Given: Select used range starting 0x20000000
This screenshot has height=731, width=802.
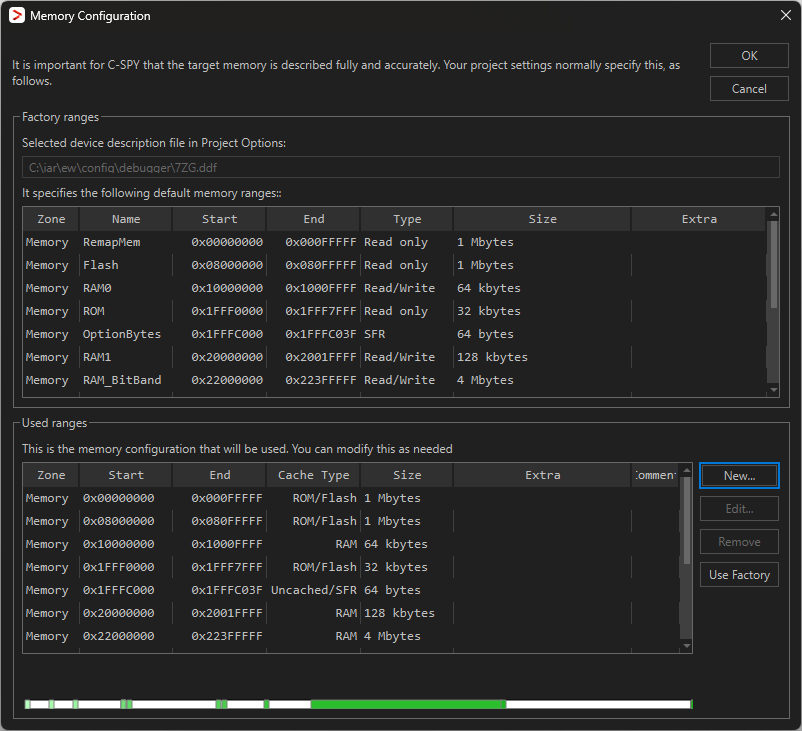Looking at the screenshot, I should click(x=351, y=613).
